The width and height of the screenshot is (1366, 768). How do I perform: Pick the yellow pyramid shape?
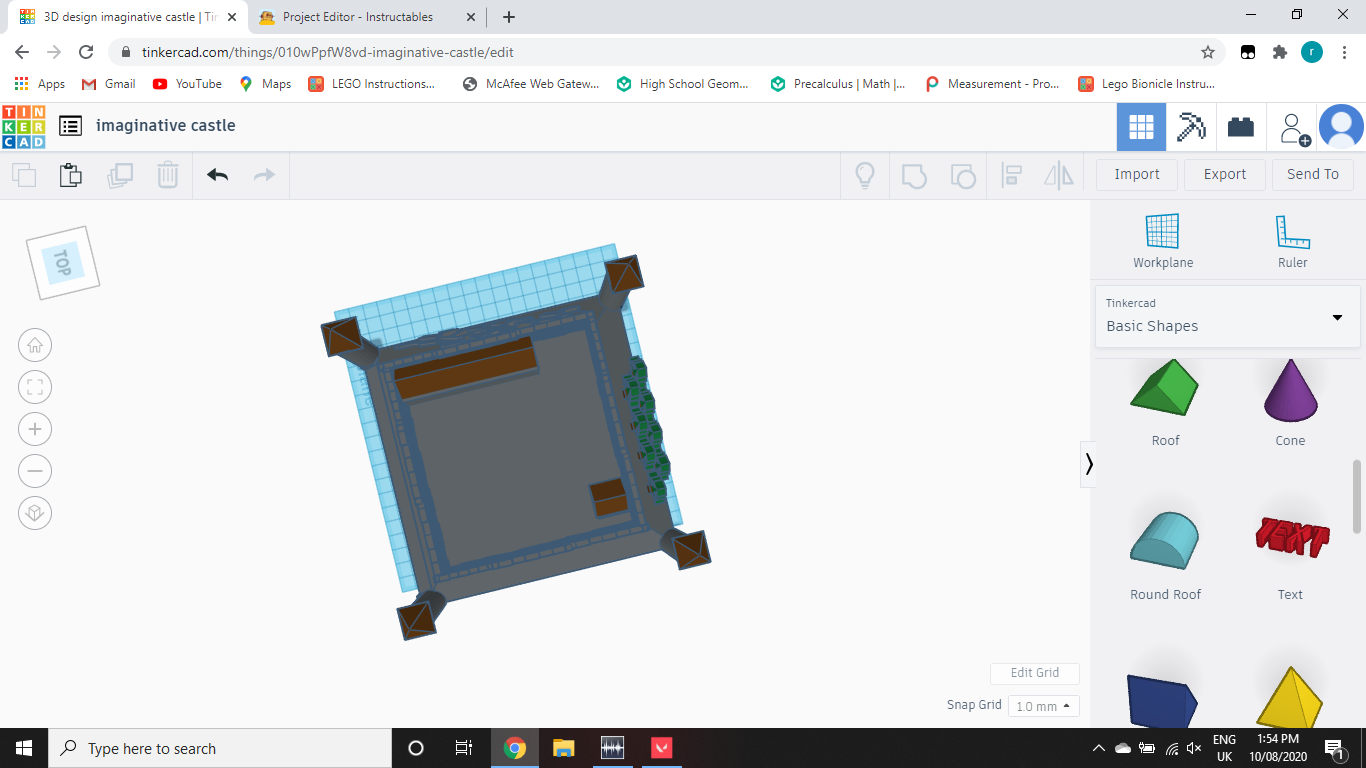[x=1290, y=698]
